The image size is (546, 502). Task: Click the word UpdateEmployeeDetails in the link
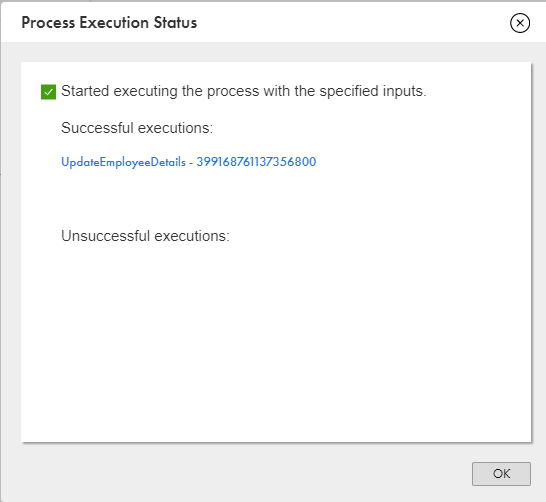coord(123,162)
